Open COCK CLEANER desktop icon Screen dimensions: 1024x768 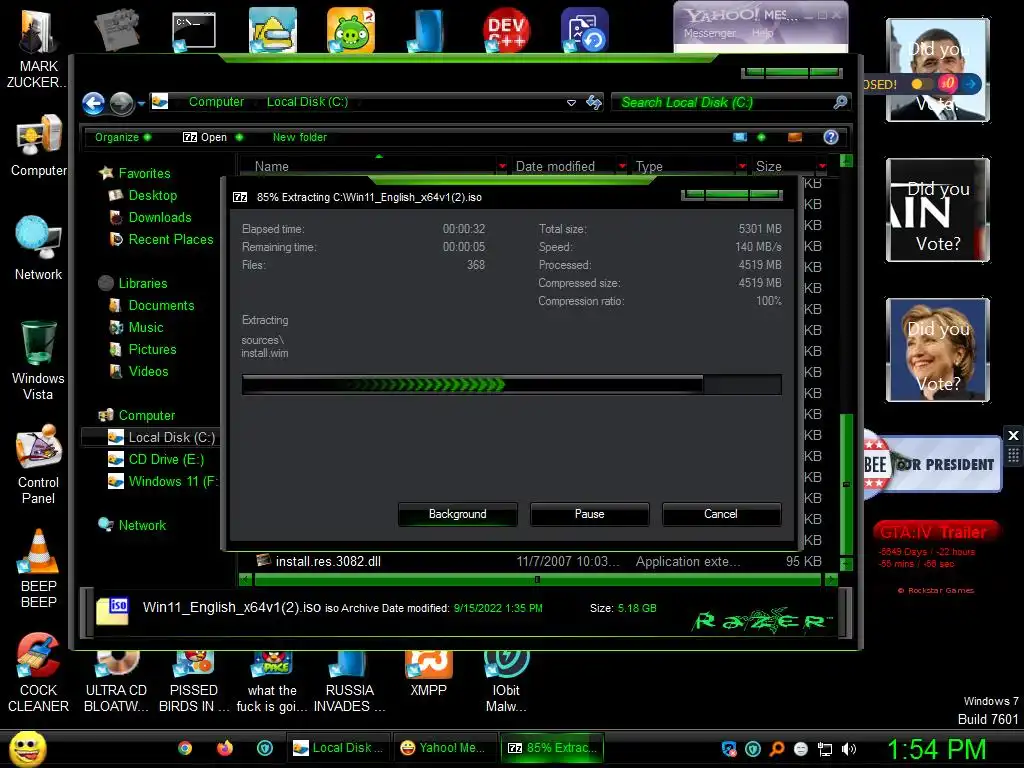(x=38, y=673)
